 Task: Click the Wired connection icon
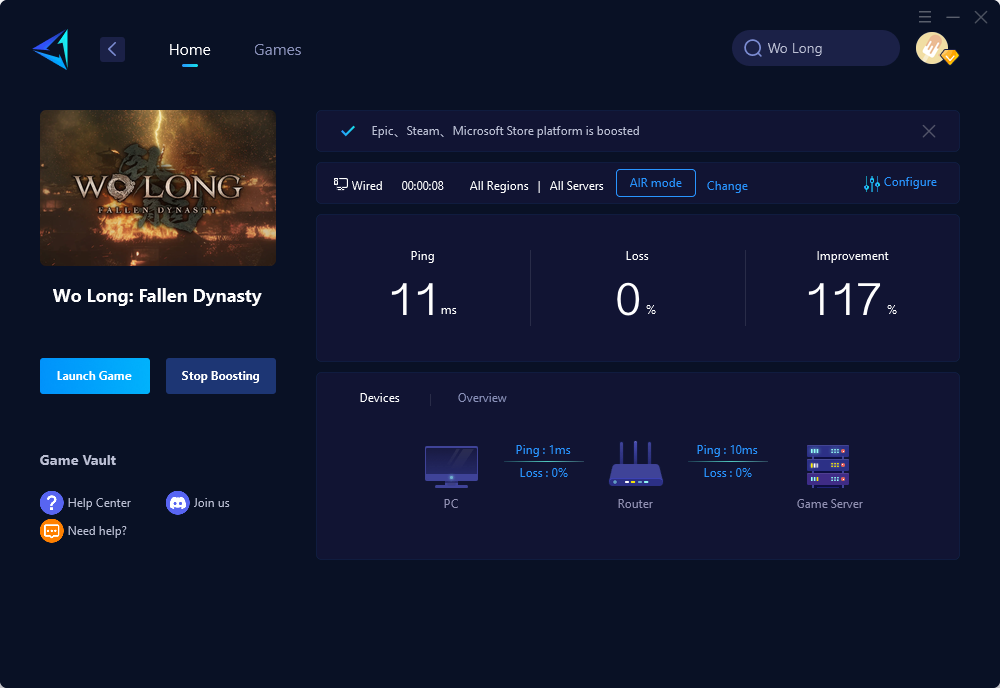pyautogui.click(x=341, y=184)
